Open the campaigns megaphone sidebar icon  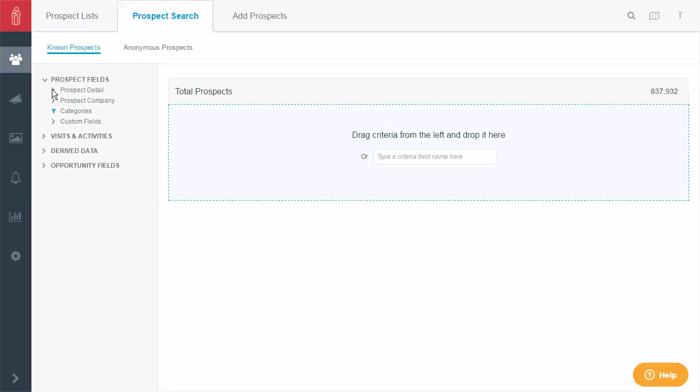click(16, 99)
